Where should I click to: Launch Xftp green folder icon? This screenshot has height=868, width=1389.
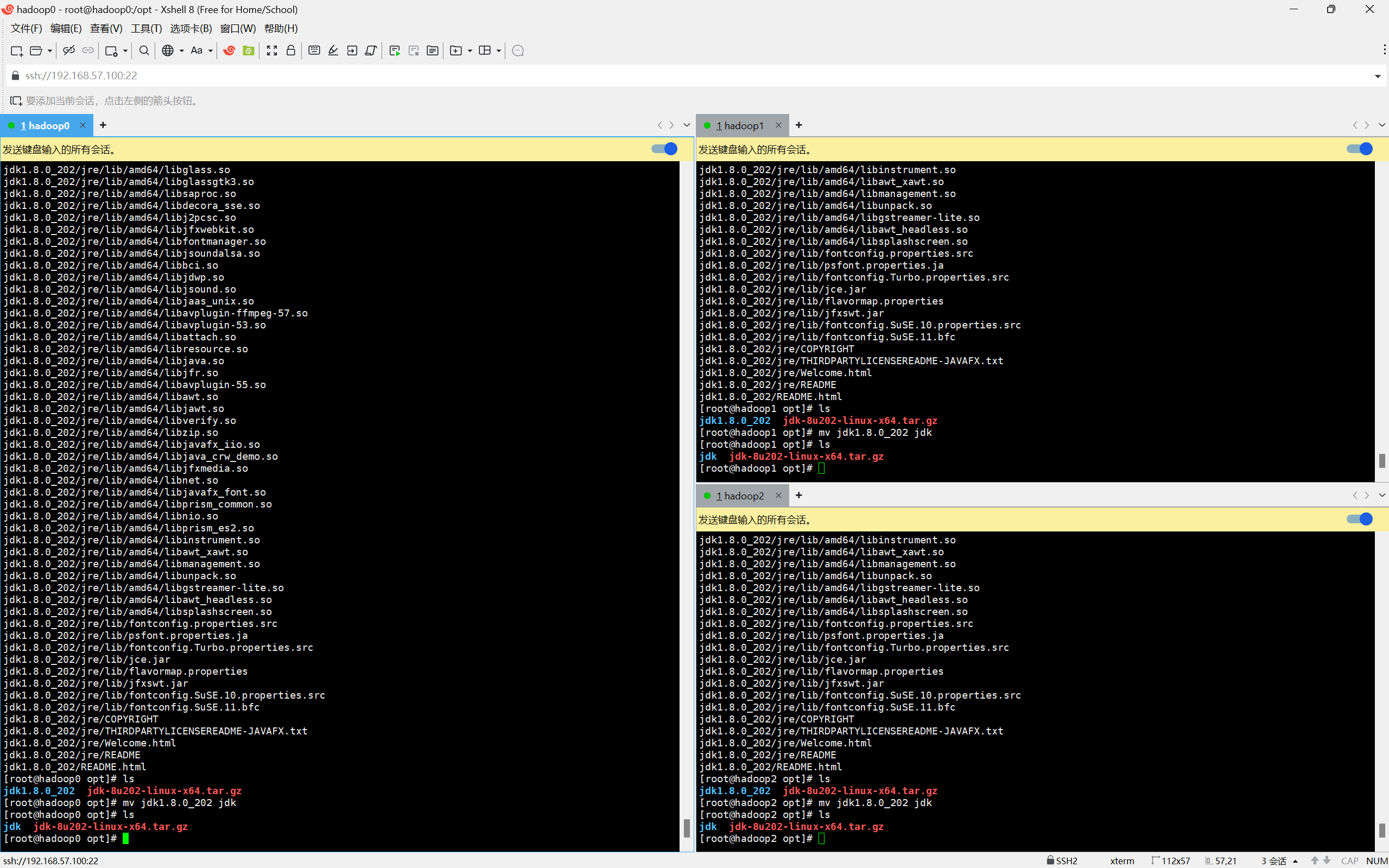(249, 50)
